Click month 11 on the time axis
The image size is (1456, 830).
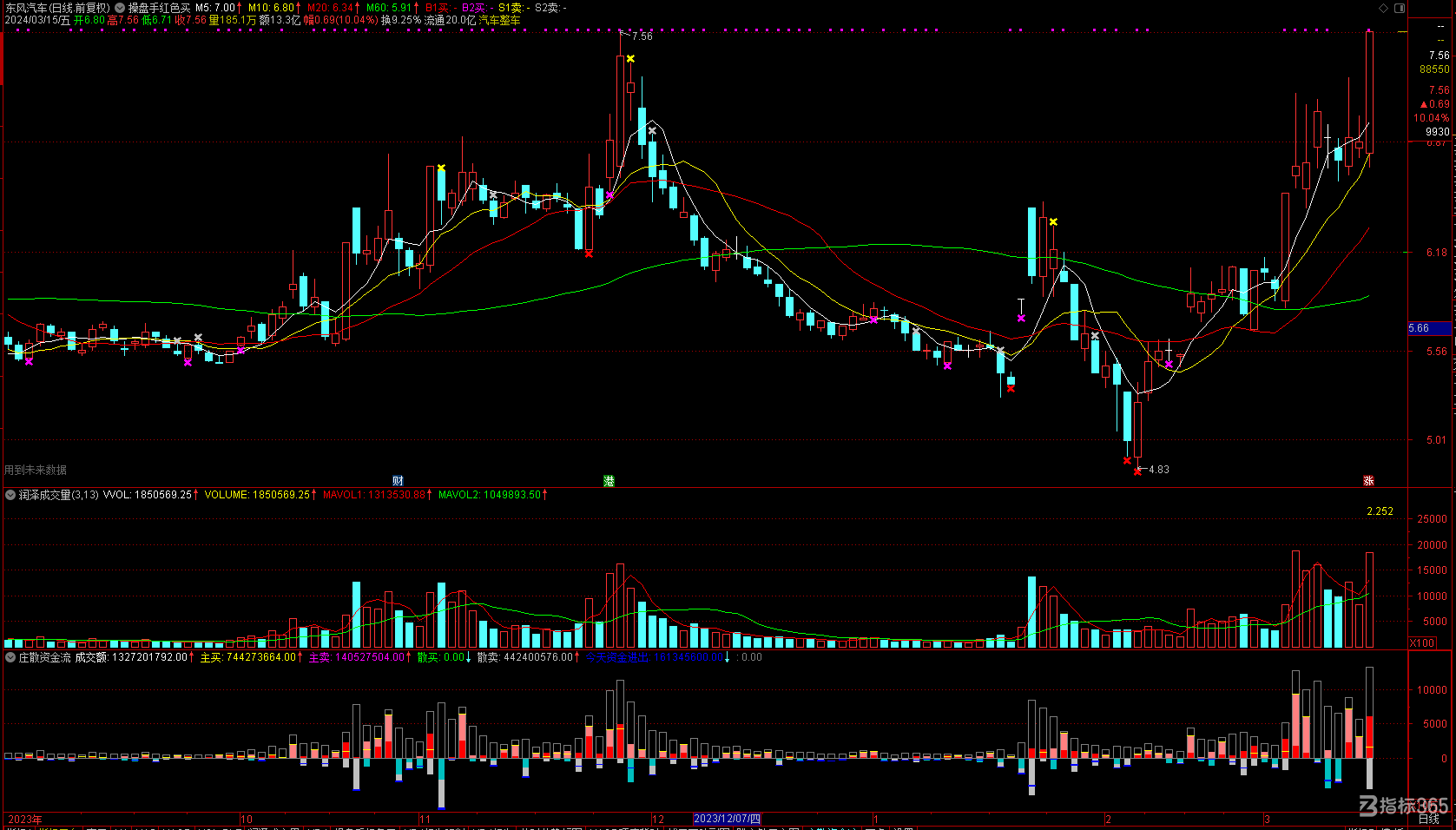tap(425, 819)
